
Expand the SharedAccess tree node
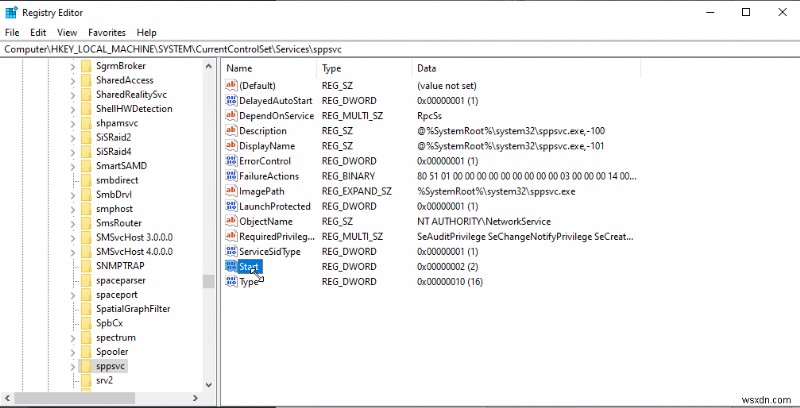click(x=72, y=80)
